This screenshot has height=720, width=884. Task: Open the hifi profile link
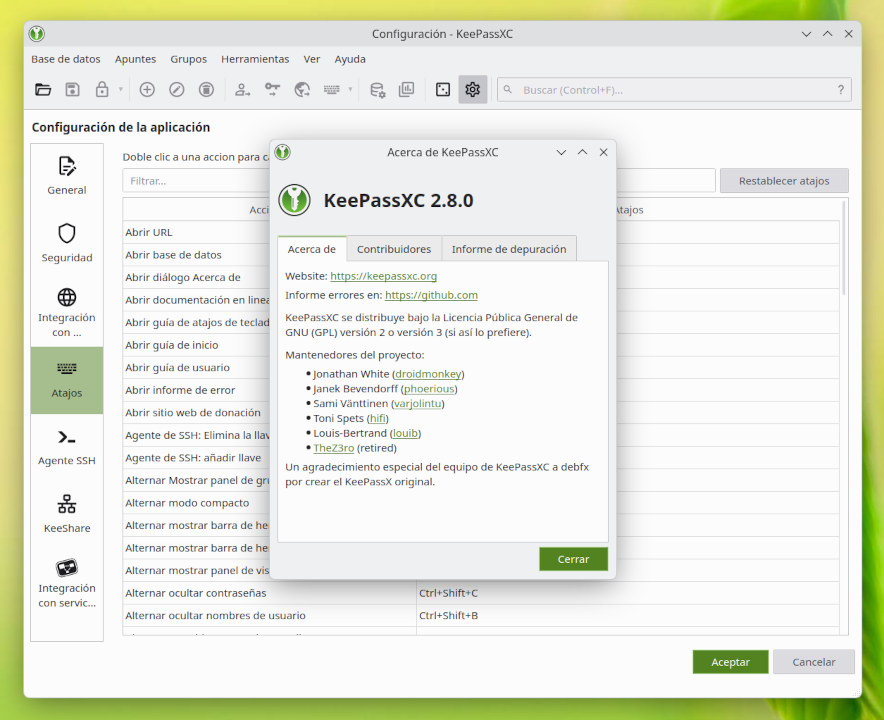point(378,418)
